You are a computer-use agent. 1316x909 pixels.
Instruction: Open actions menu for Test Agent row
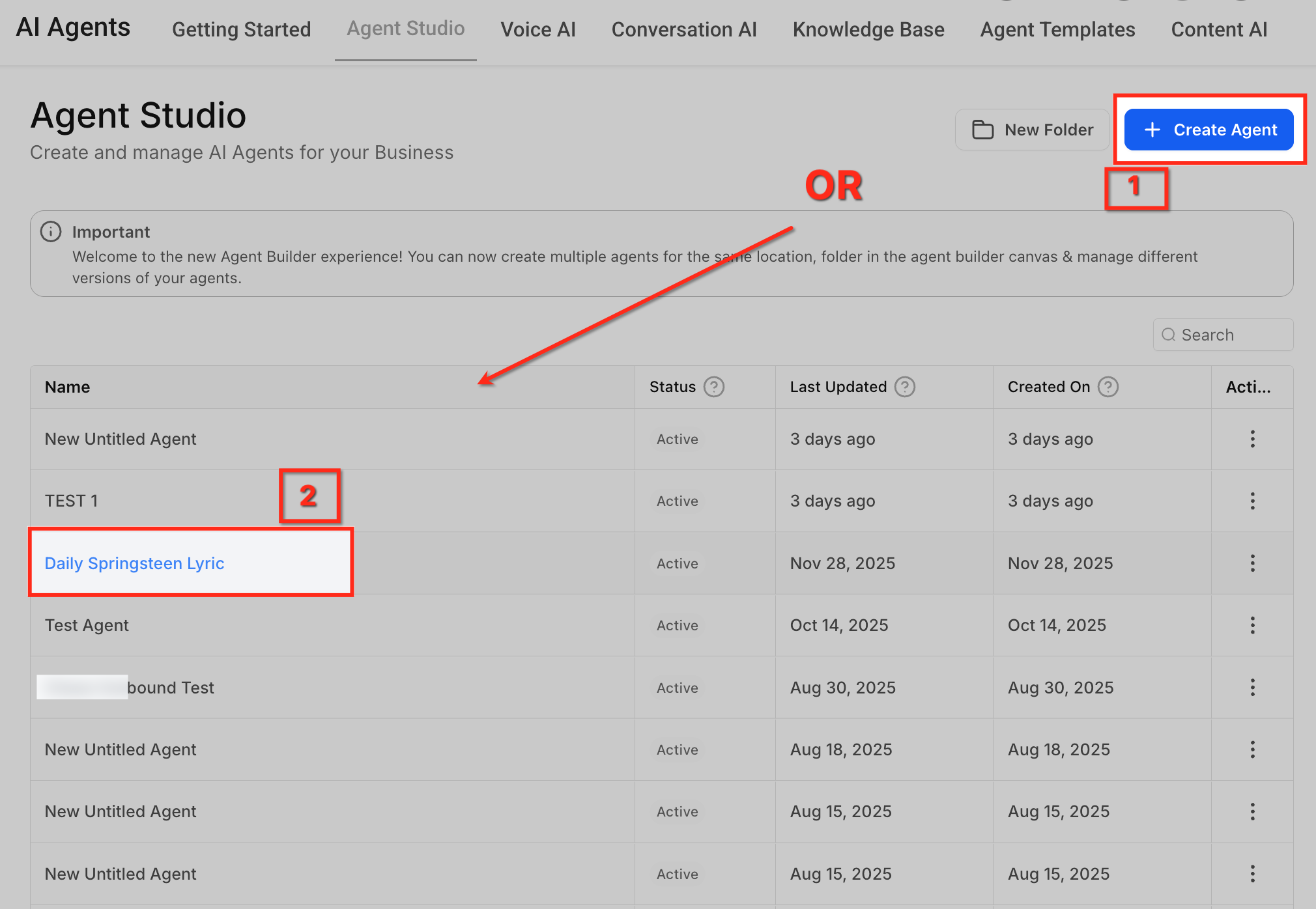(1252, 625)
